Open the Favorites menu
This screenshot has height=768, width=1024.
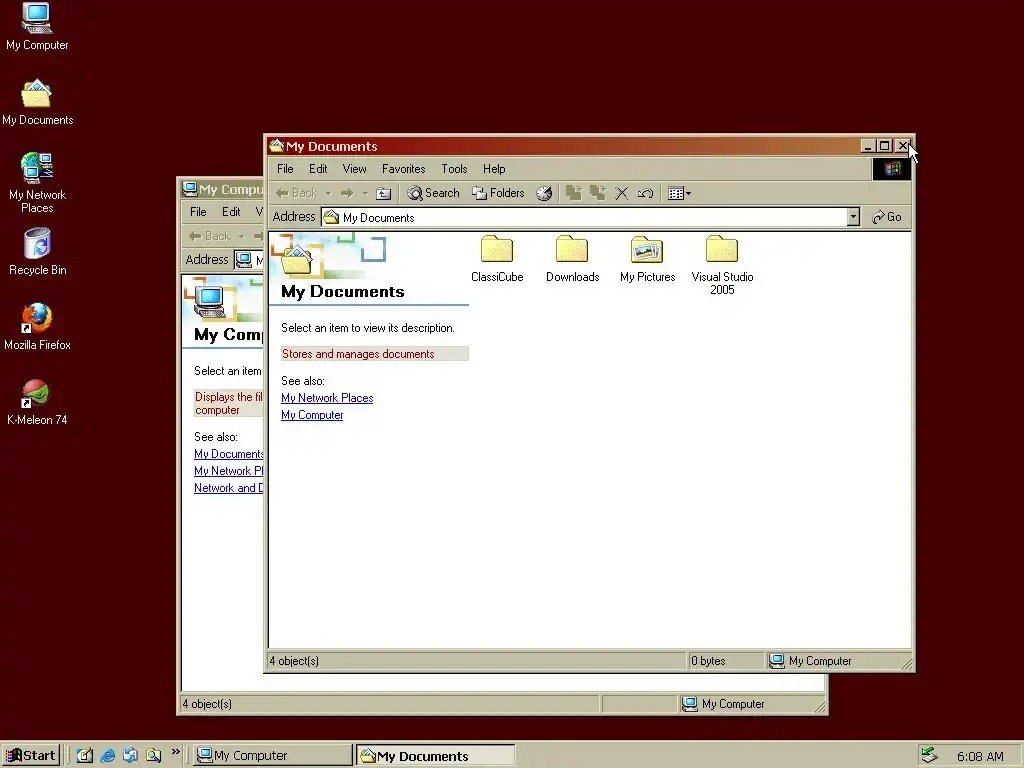tap(404, 169)
